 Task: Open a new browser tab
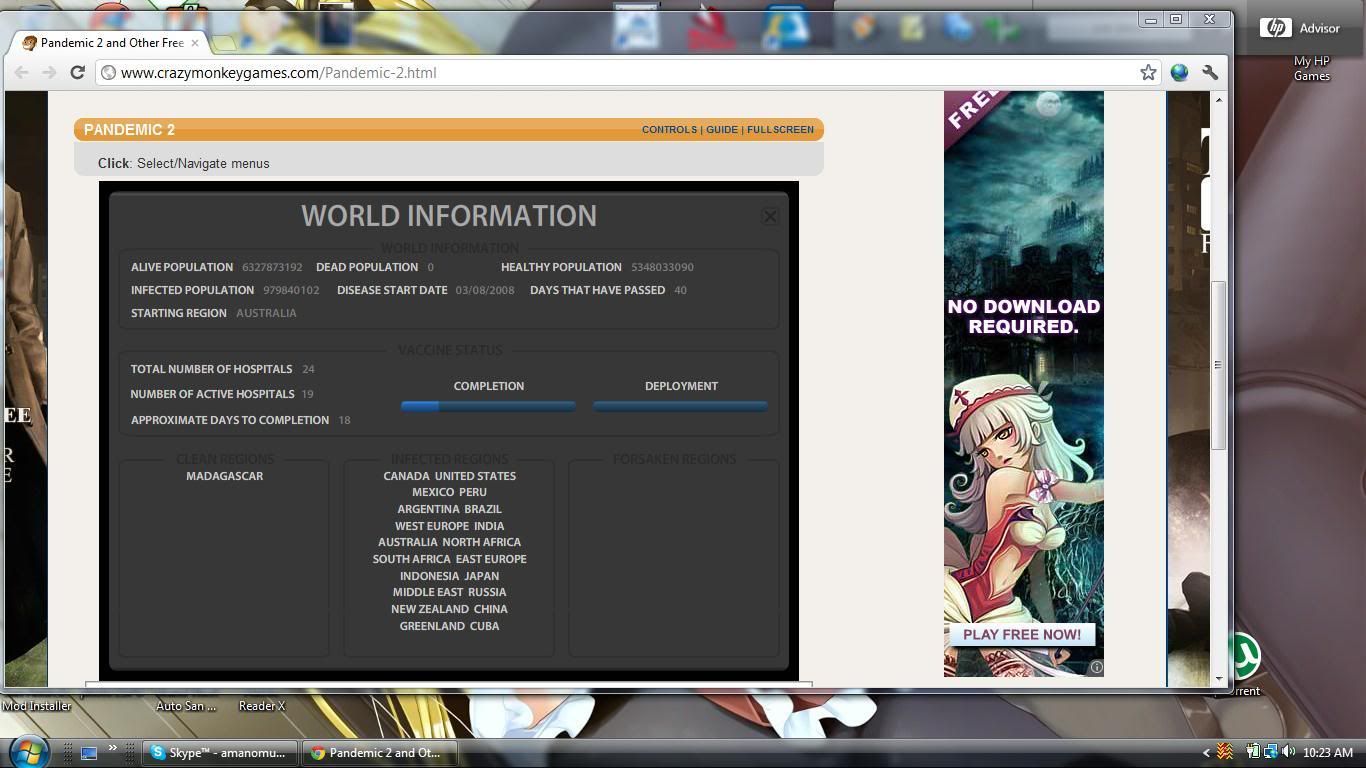(224, 43)
